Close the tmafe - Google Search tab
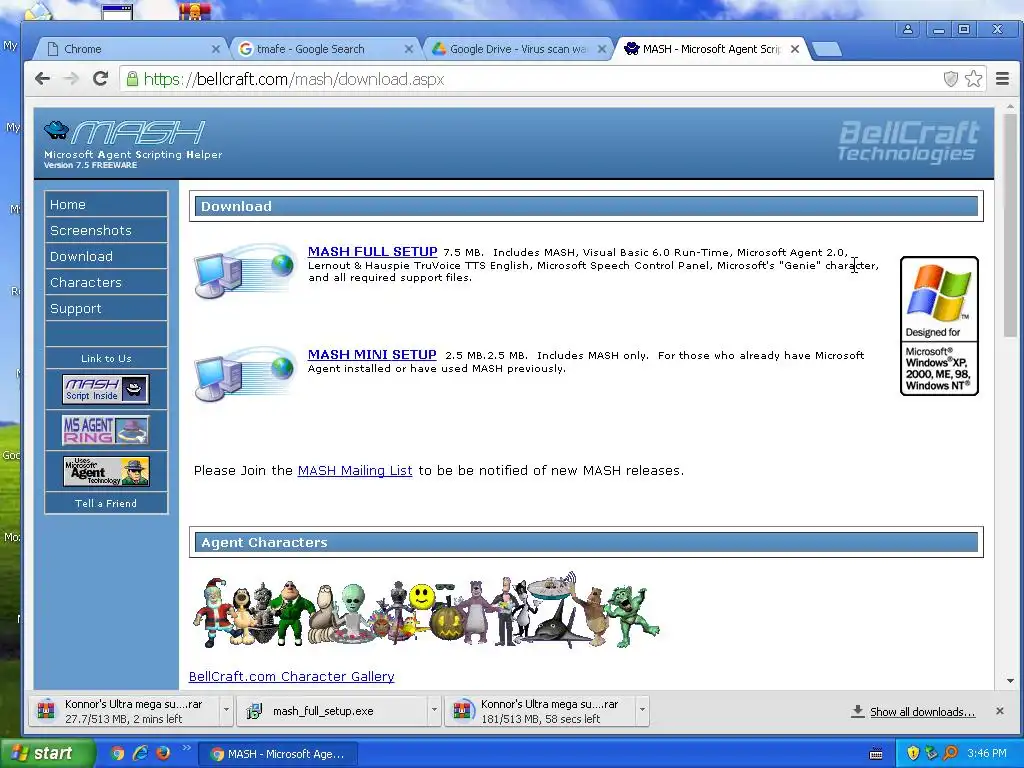Image resolution: width=1024 pixels, height=768 pixels. click(409, 49)
